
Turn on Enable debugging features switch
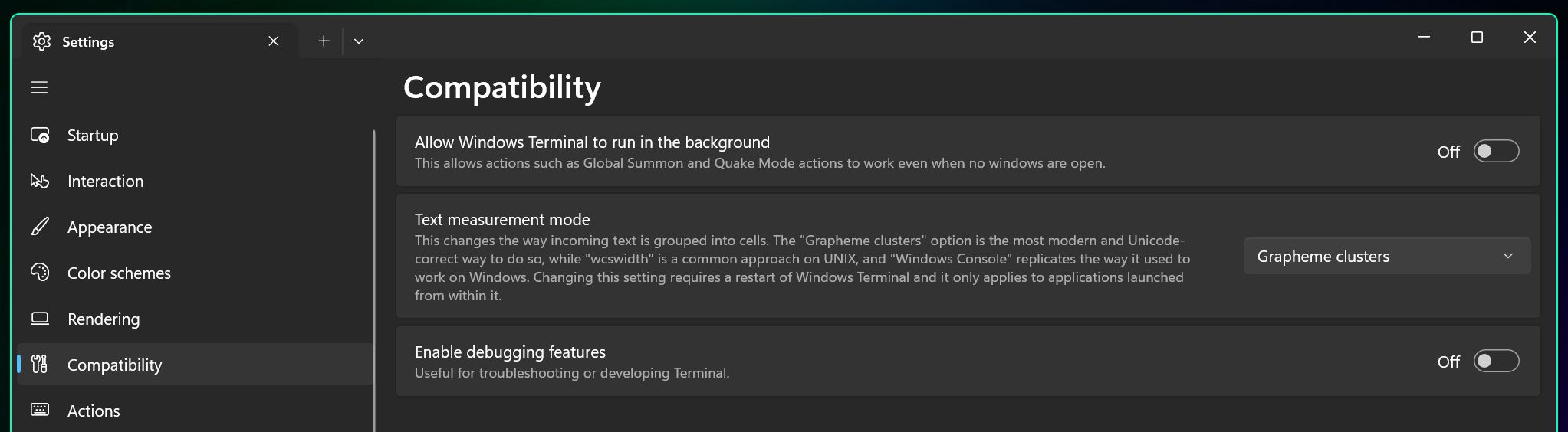point(1496,362)
